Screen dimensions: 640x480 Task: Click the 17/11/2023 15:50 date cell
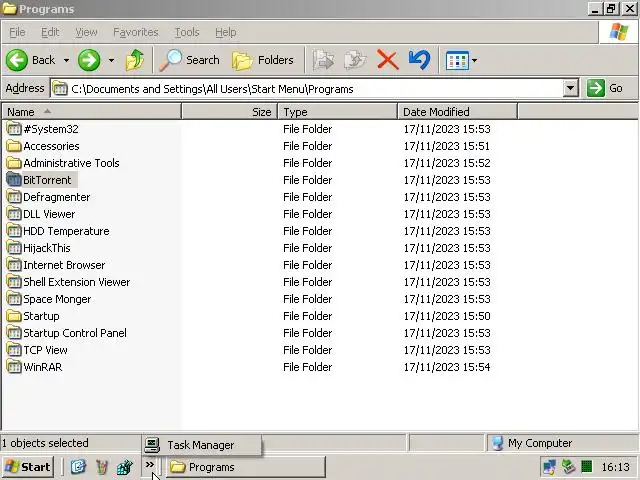point(447,316)
